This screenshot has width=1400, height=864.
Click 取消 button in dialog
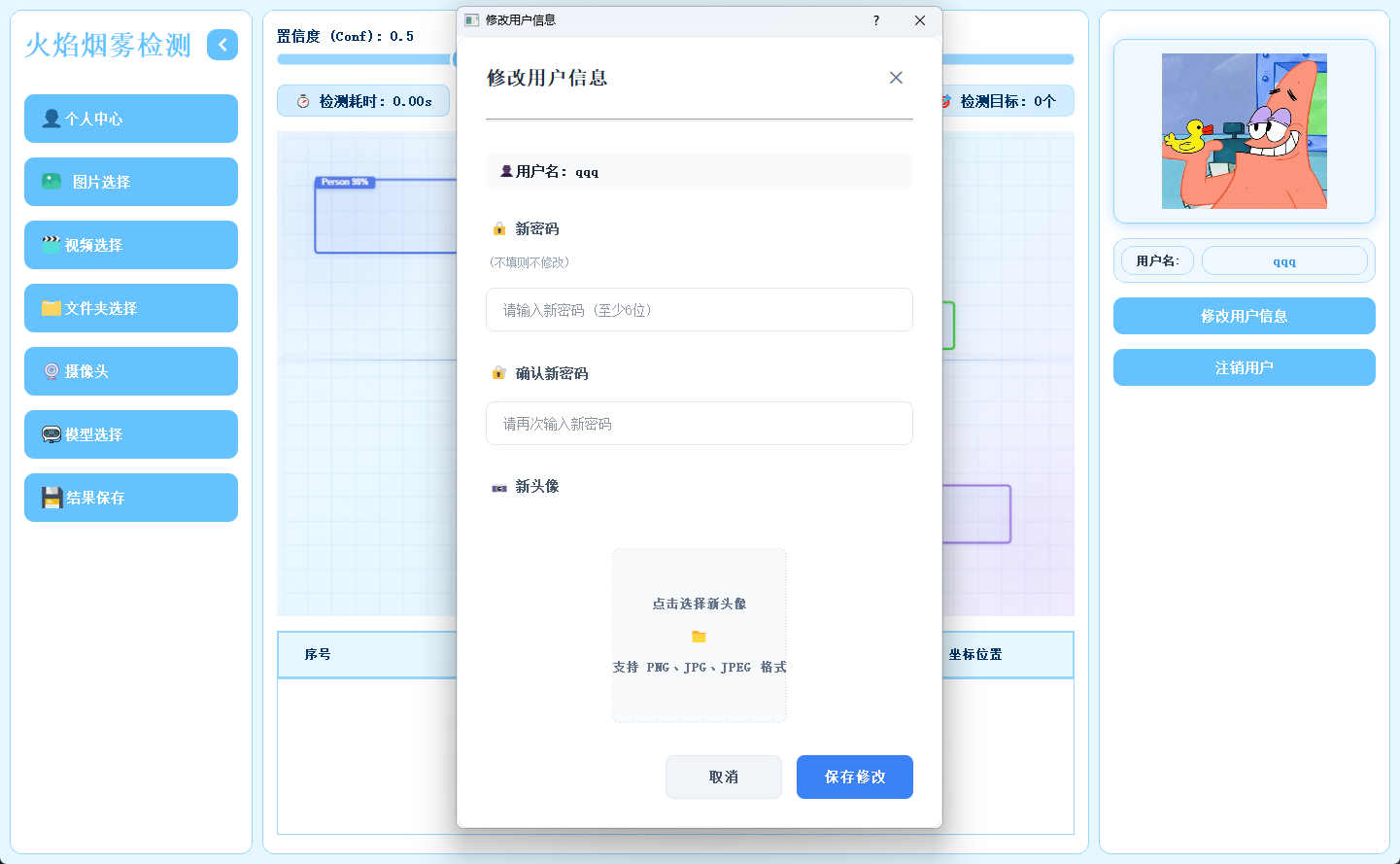tap(724, 778)
